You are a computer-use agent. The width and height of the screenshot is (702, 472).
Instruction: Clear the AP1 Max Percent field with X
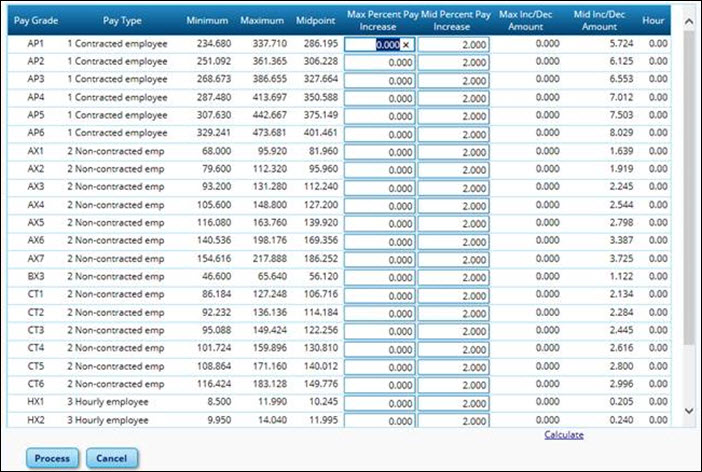(x=406, y=45)
